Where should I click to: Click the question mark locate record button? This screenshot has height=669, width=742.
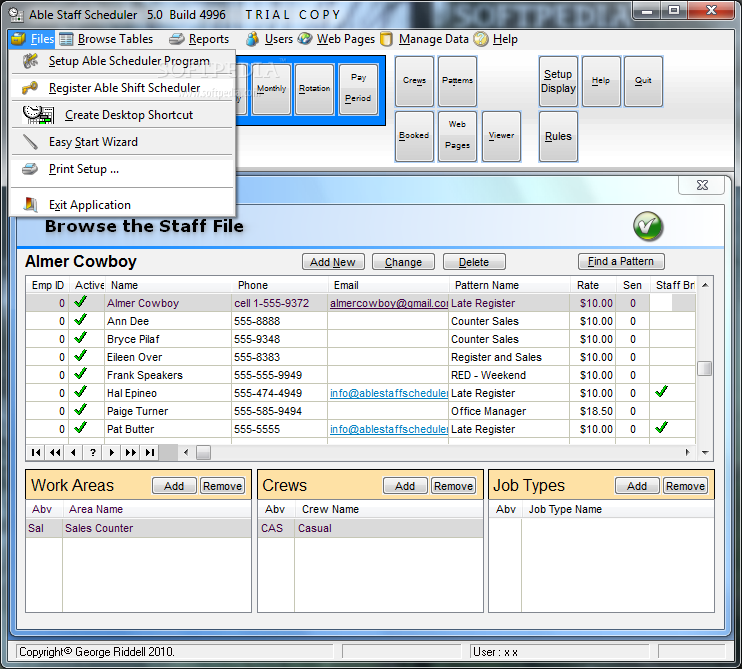click(x=93, y=452)
